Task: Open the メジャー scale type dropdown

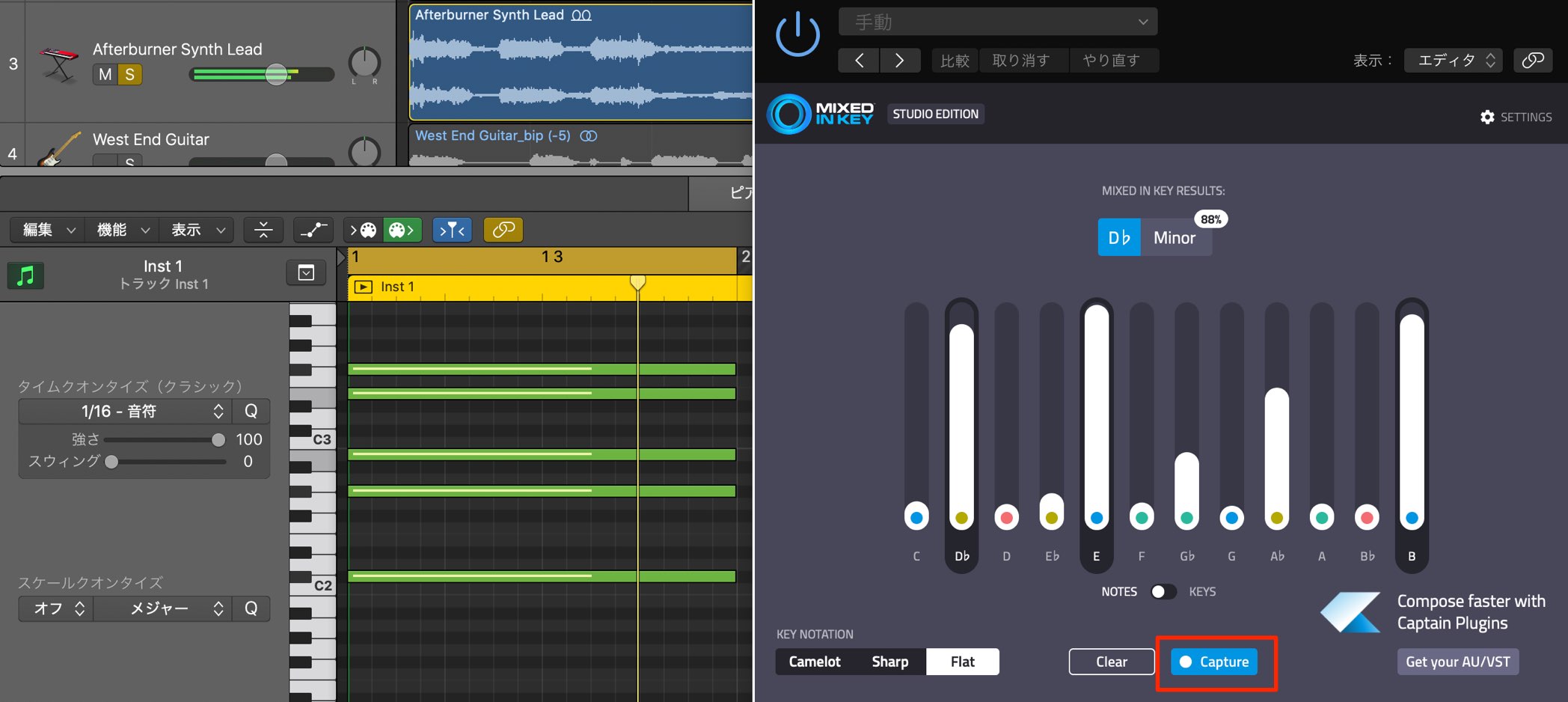Action: point(162,608)
